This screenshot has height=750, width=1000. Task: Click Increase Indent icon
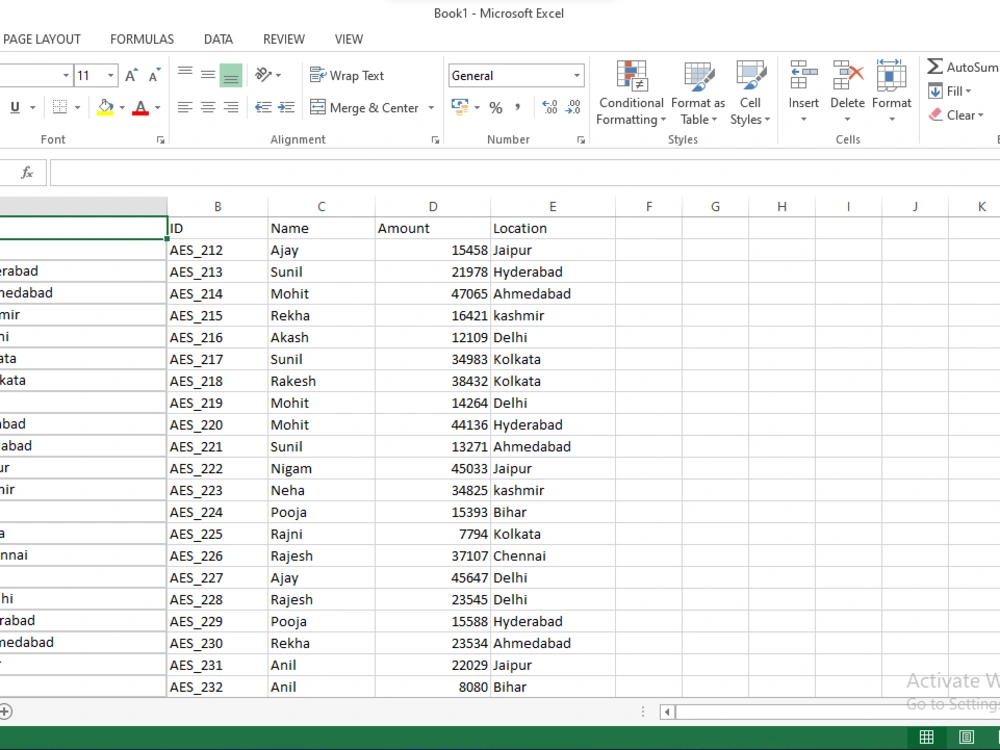[286, 107]
